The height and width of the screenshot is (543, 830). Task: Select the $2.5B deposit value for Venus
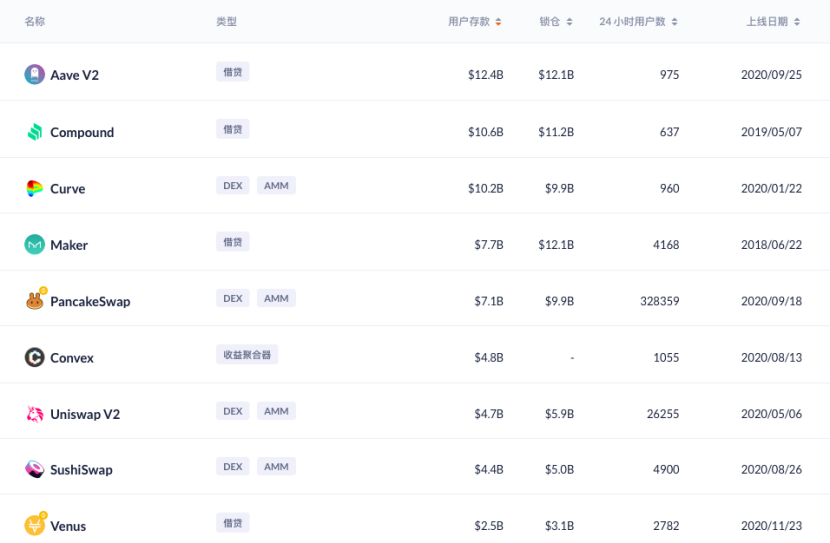click(489, 526)
